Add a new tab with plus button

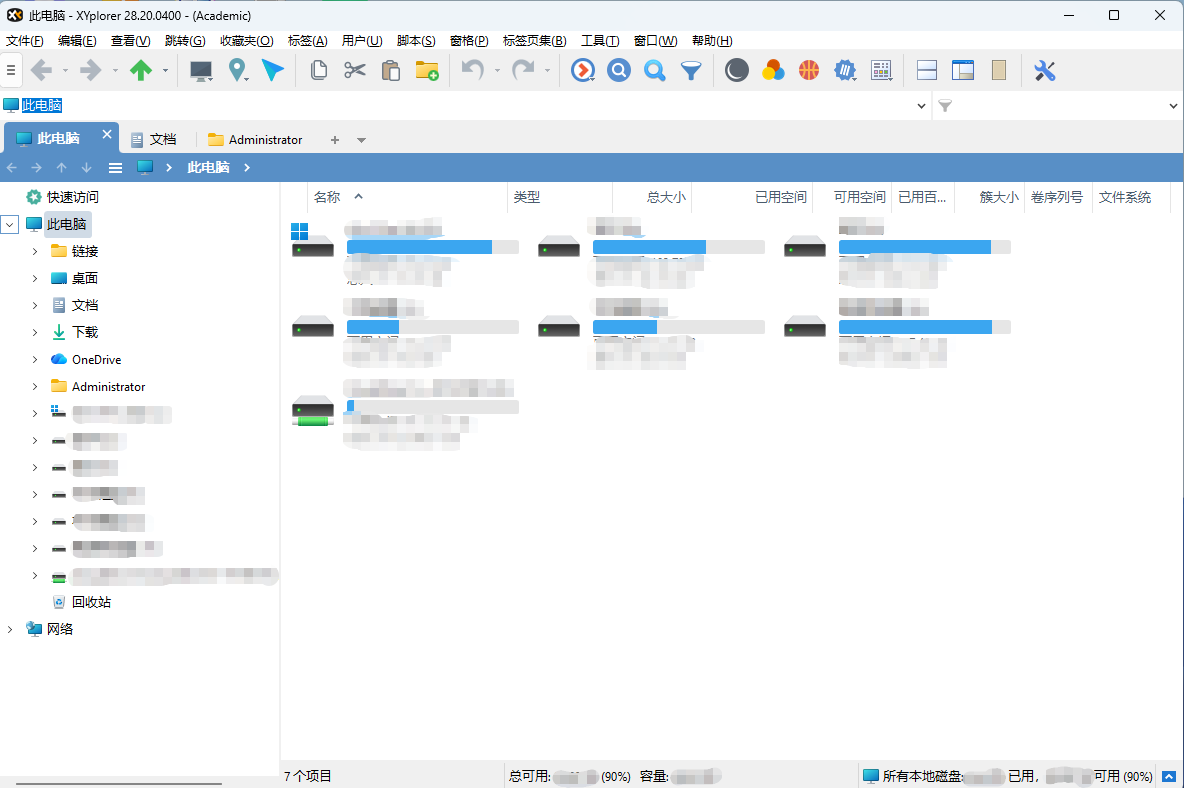click(x=335, y=140)
